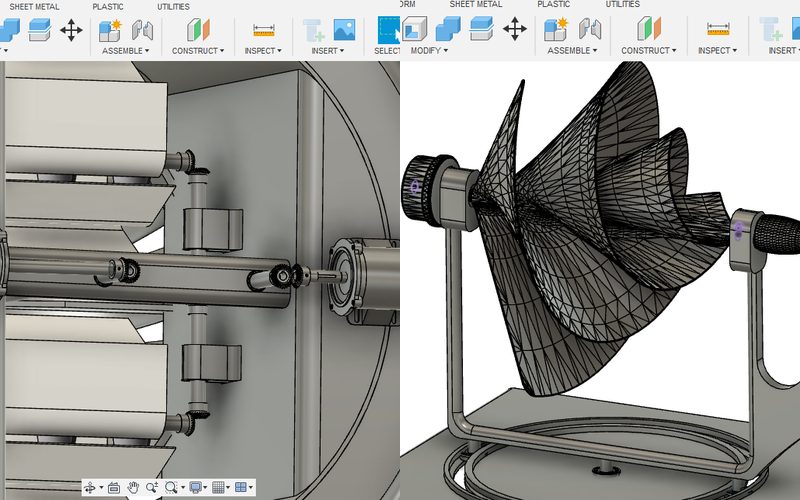This screenshot has width=800, height=500.
Task: Open CONSTRUCT dropdown in right window
Action: pos(648,50)
